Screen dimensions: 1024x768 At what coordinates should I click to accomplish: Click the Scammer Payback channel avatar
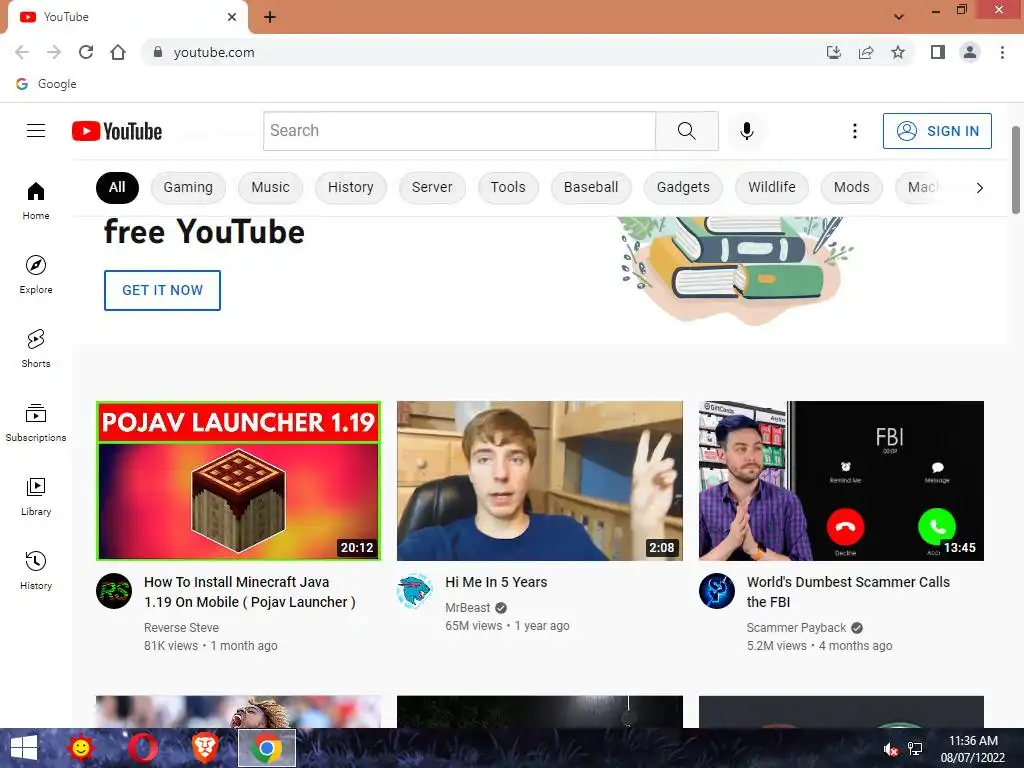tap(716, 591)
